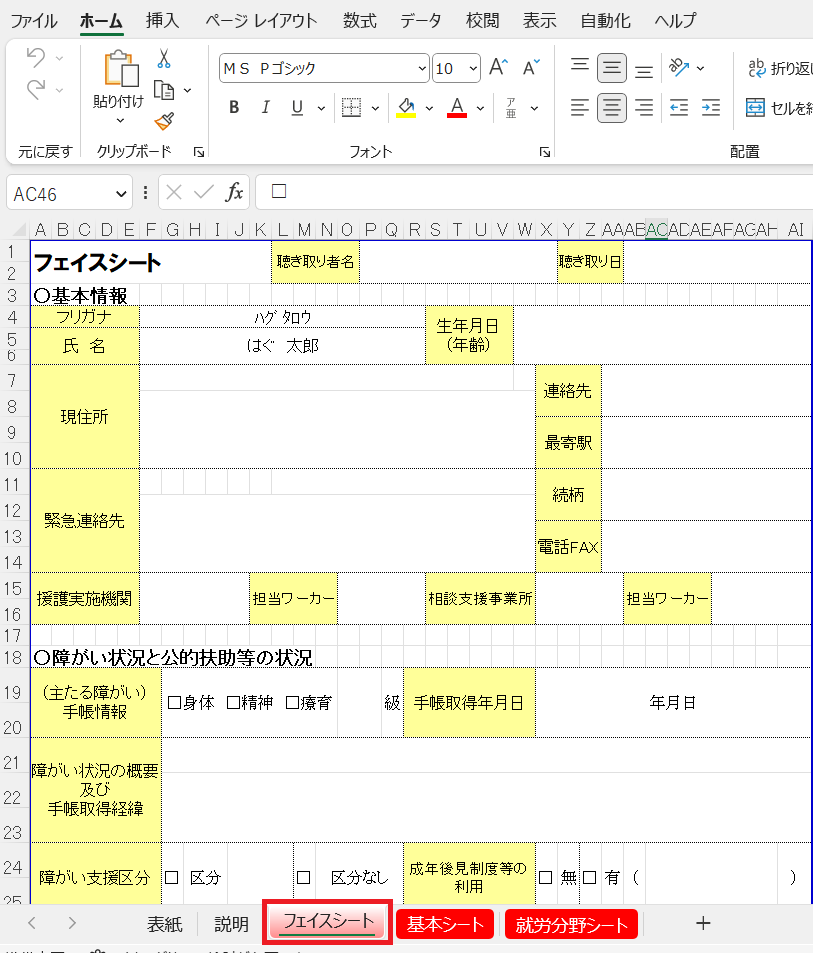Apply Bold formatting to the cell
This screenshot has height=953, width=813.
point(234,108)
